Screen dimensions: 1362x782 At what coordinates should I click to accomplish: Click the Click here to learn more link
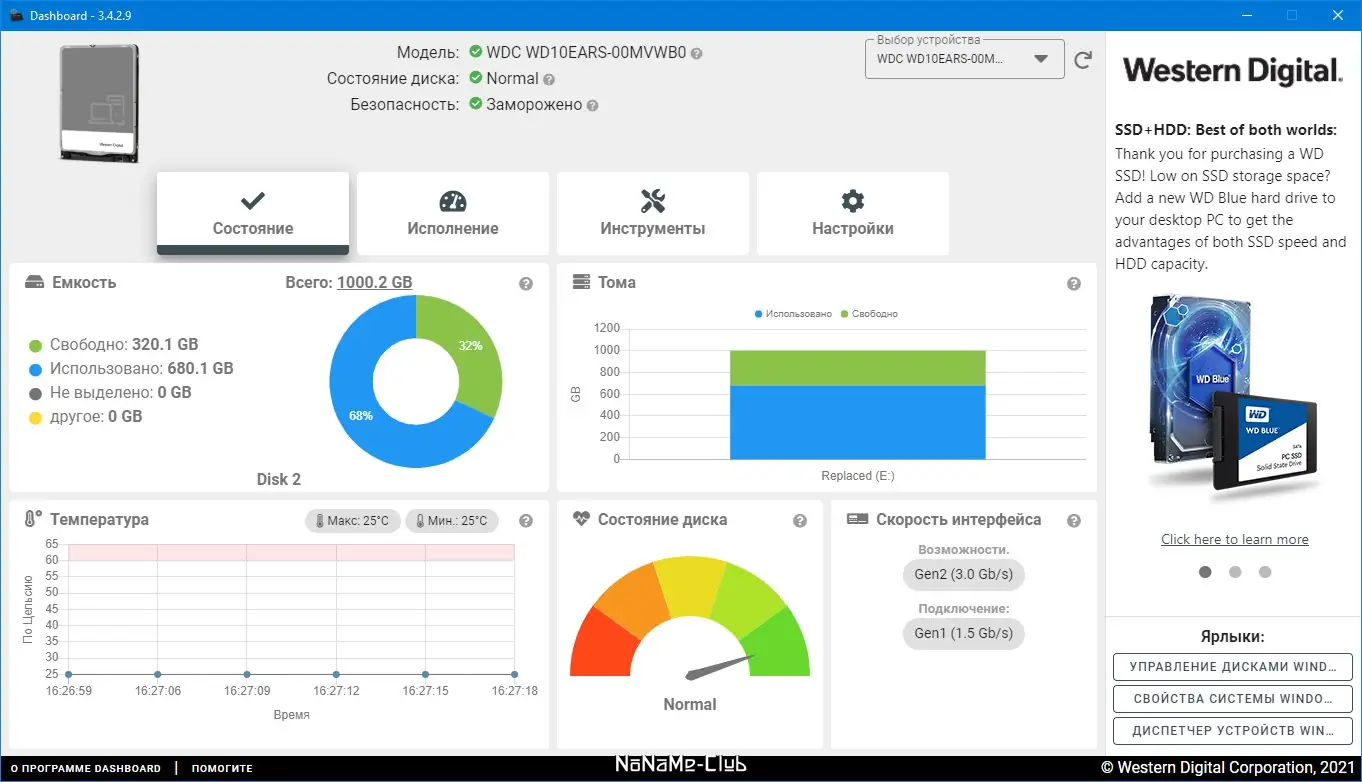1235,540
